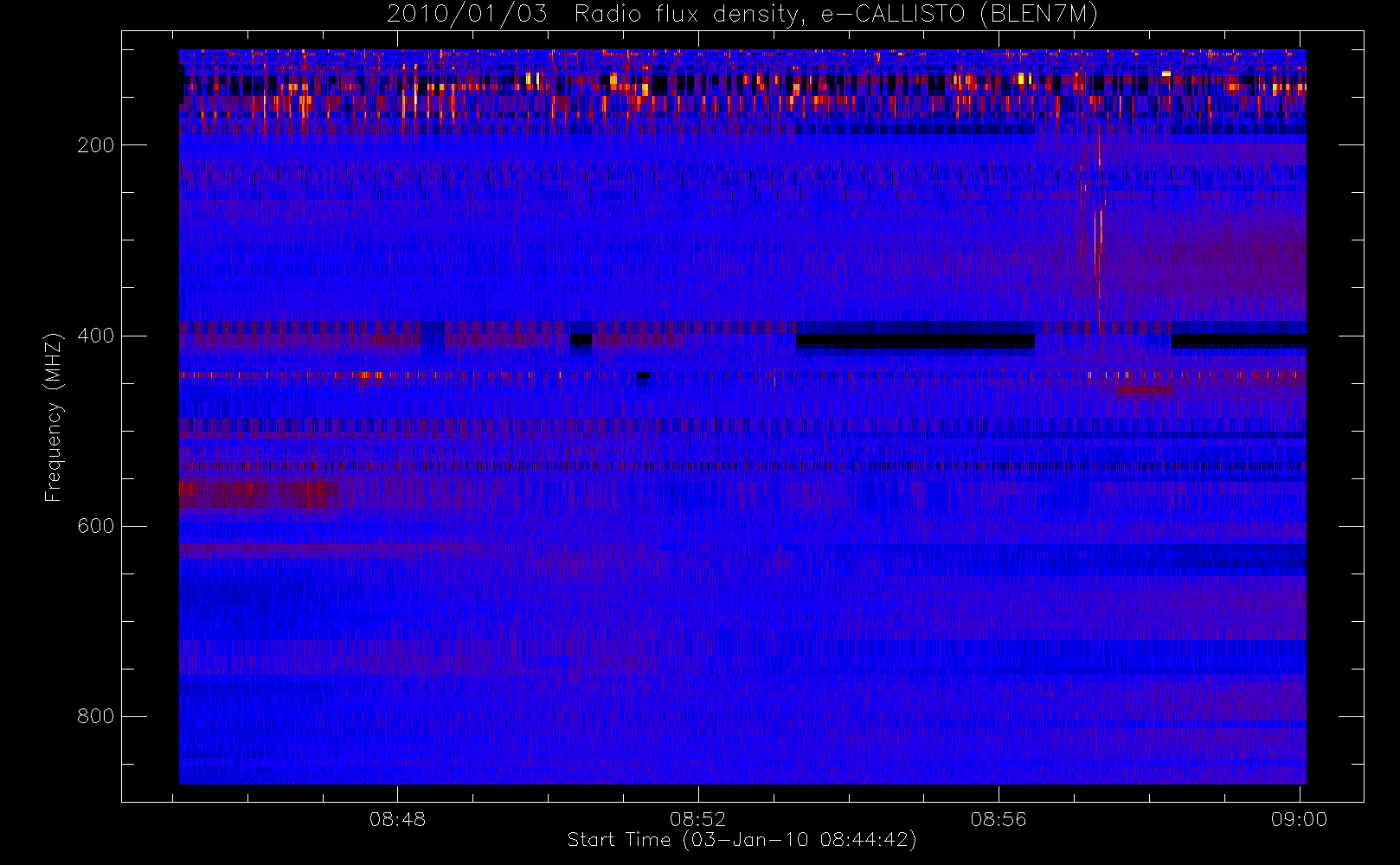Click the plot title "Radio flux density, e-CALLISTO (BLEN7M)"

click(x=836, y=15)
